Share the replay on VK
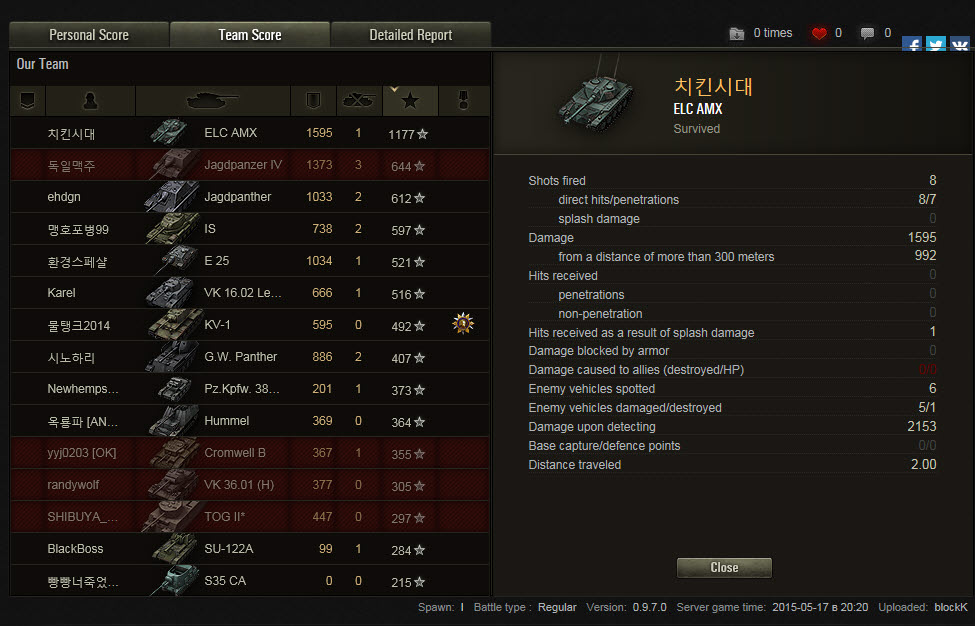975x626 pixels. [959, 44]
